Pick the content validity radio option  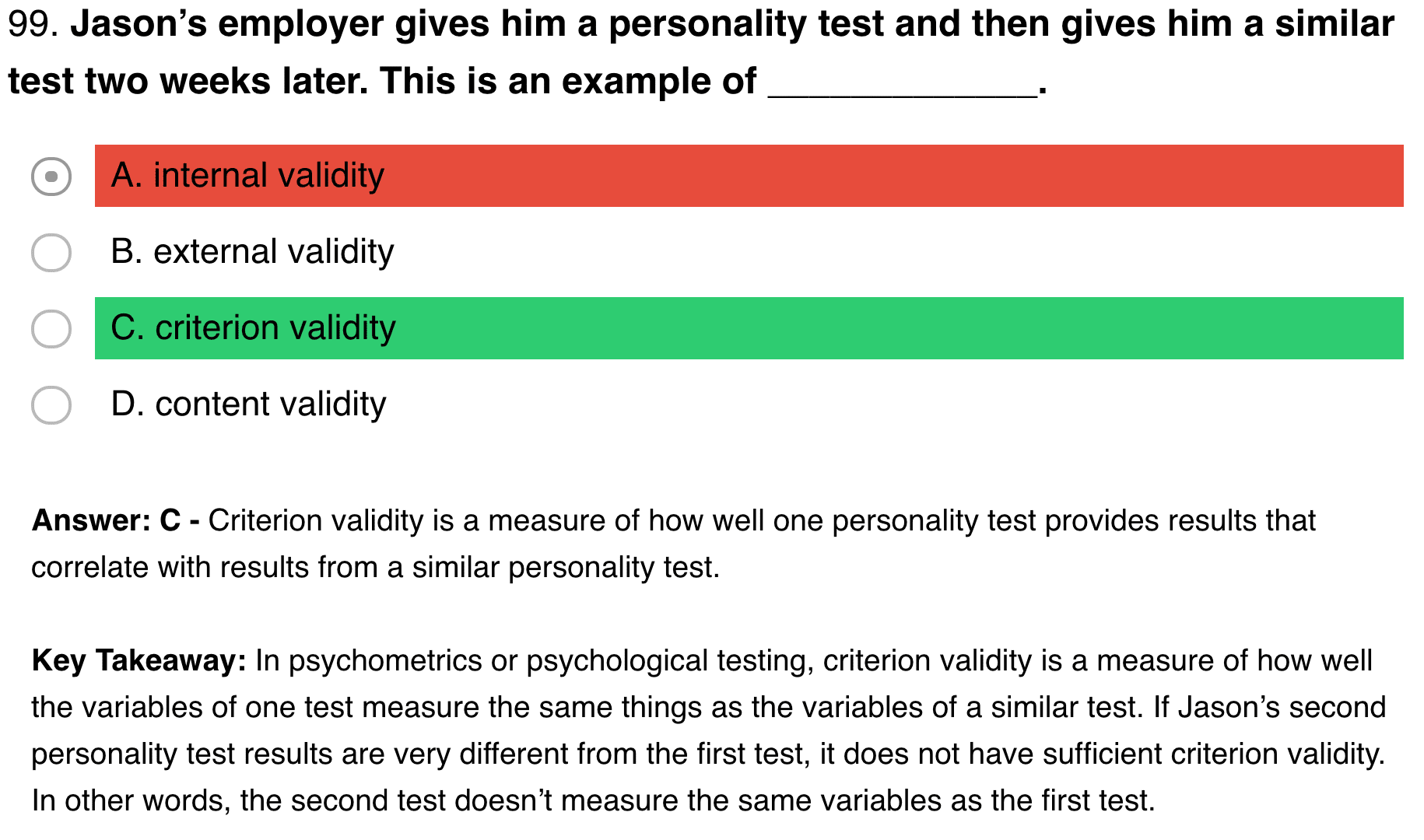[51, 404]
